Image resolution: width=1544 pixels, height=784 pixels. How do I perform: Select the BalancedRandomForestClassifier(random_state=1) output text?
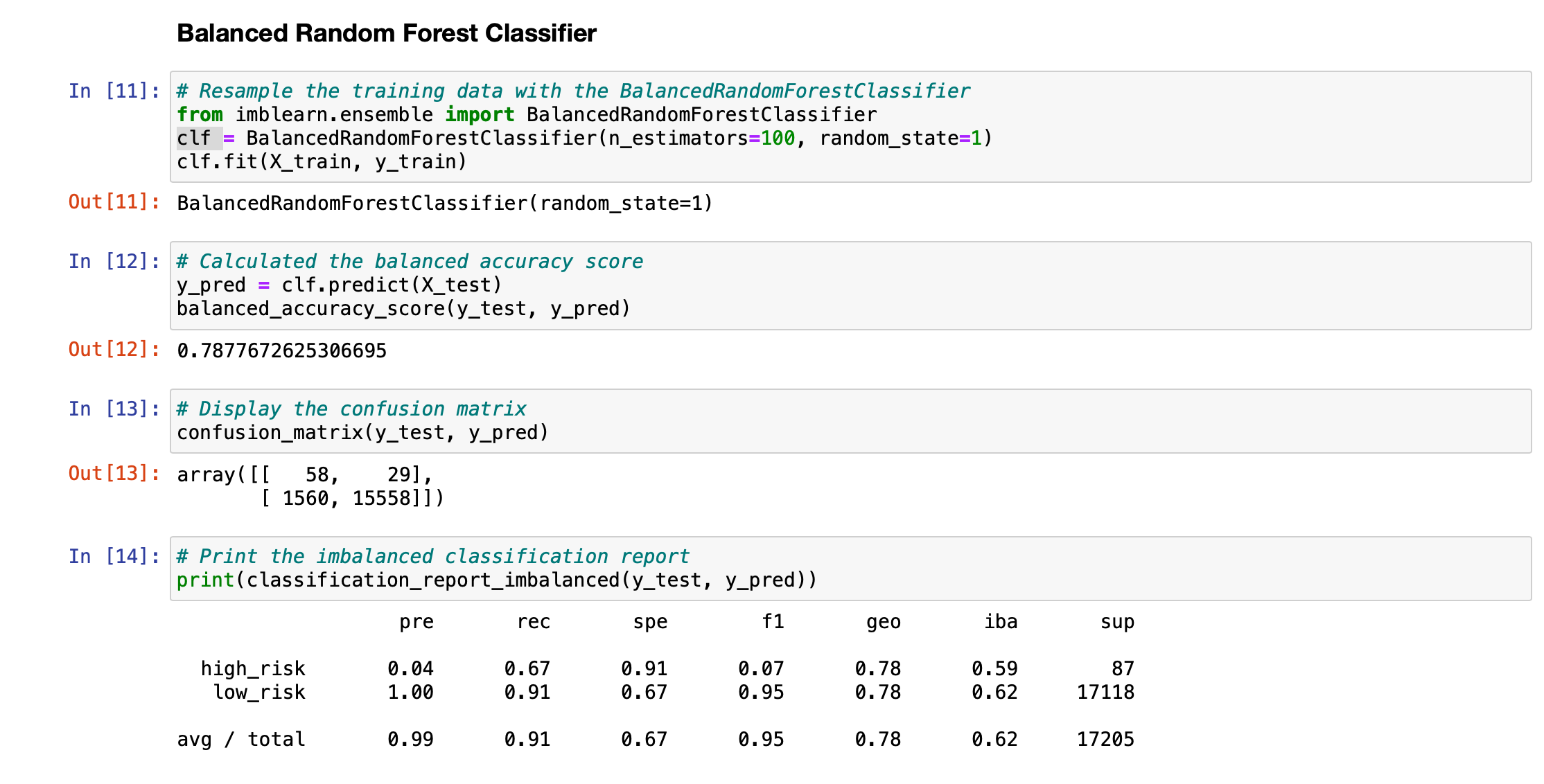(444, 204)
